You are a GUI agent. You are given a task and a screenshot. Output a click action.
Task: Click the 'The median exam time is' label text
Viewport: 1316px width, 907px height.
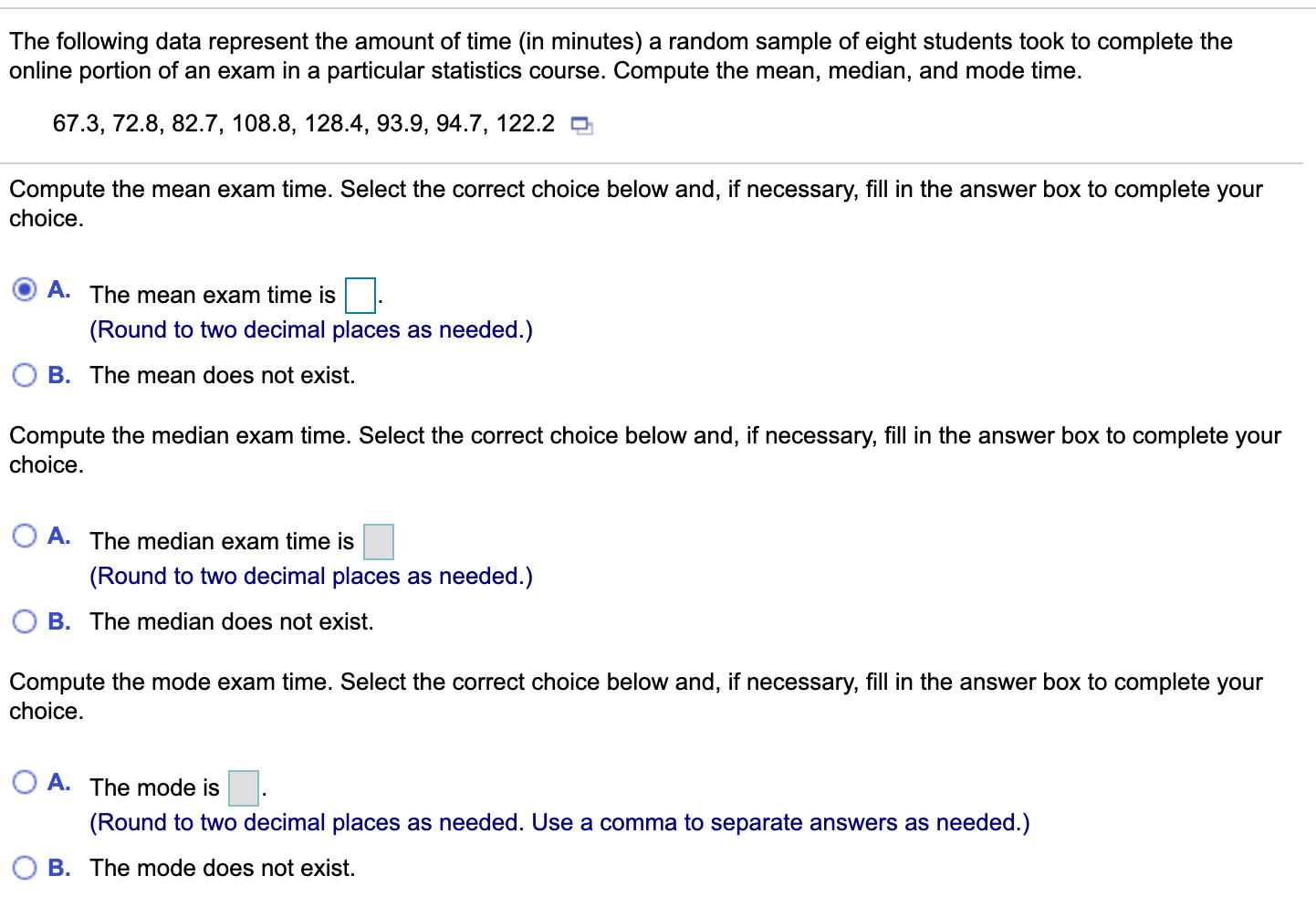pyautogui.click(x=222, y=541)
